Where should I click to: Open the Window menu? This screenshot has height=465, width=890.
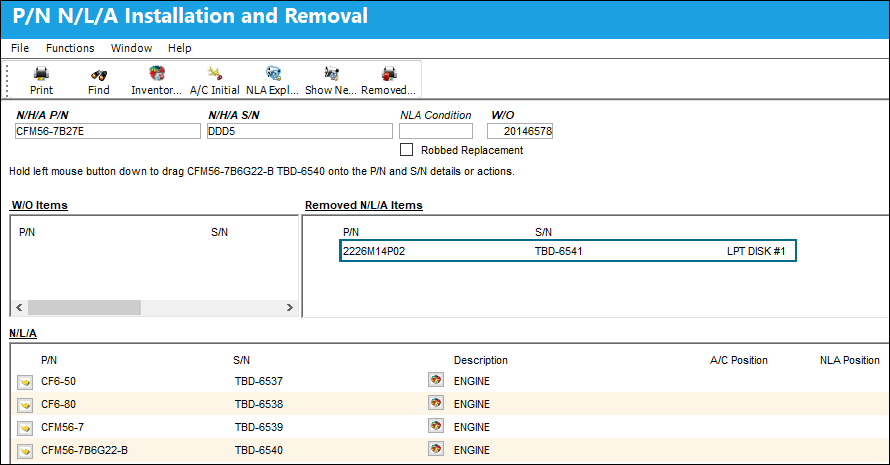click(x=132, y=48)
